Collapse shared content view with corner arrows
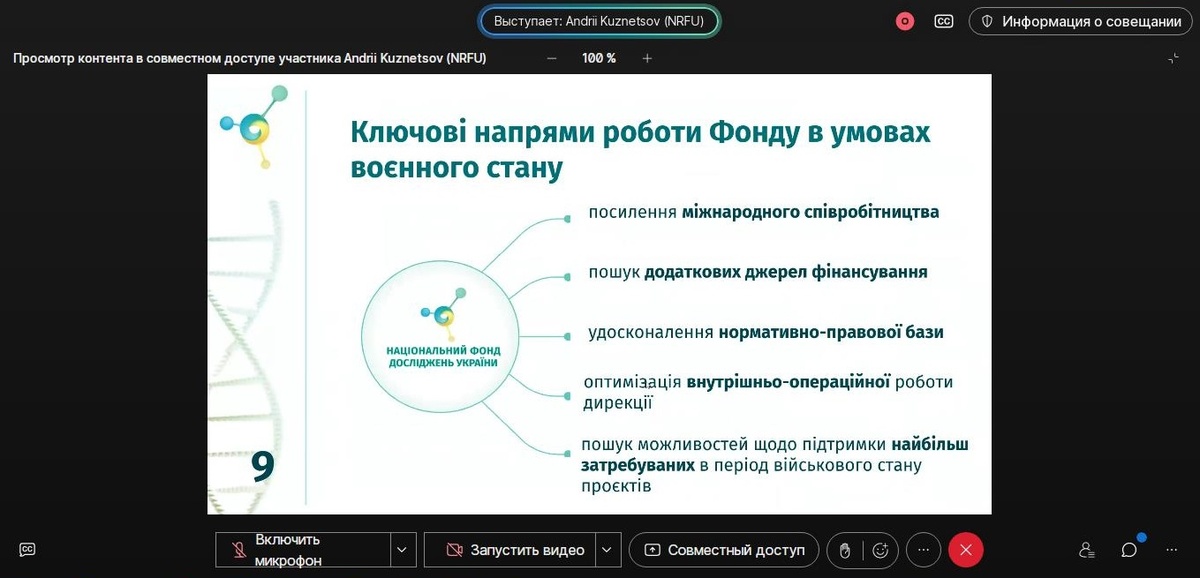 1173,58
